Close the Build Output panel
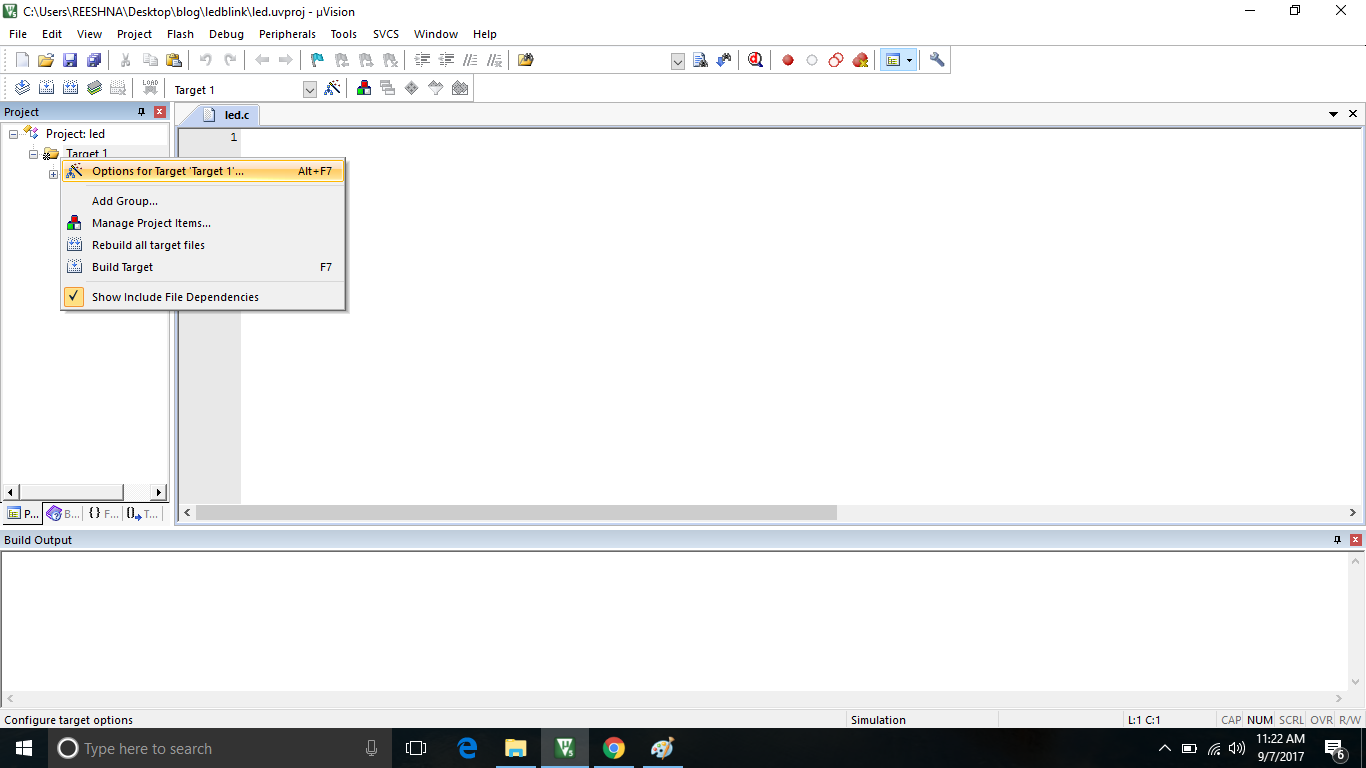The width and height of the screenshot is (1366, 768). click(1356, 540)
